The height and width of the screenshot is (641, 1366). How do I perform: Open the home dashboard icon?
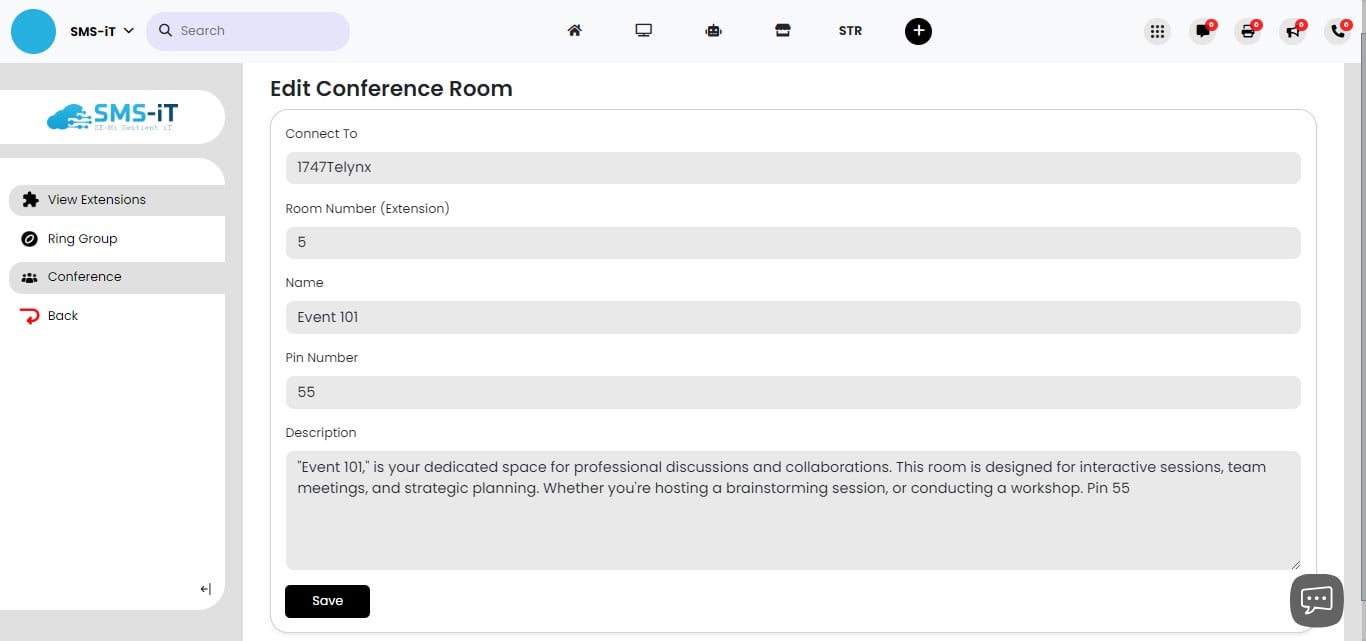(x=574, y=30)
